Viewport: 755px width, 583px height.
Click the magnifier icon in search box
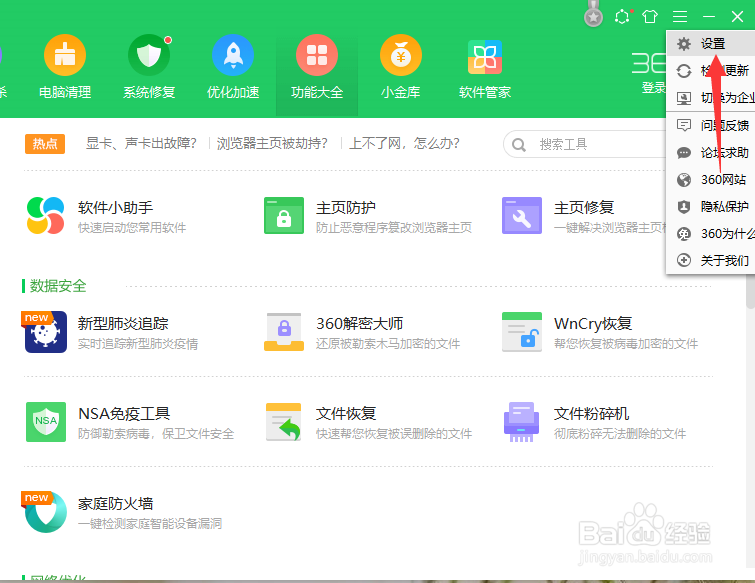519,144
